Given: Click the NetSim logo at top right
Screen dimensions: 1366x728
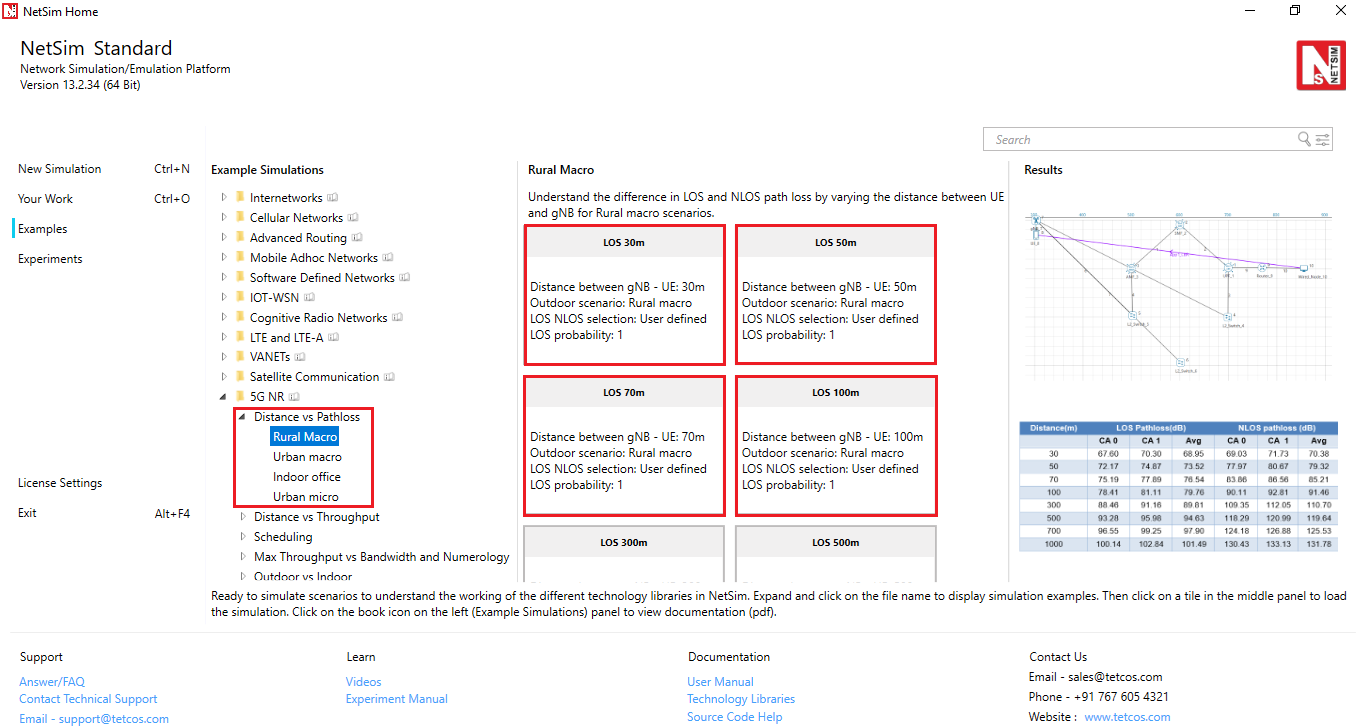Looking at the screenshot, I should 1321,65.
